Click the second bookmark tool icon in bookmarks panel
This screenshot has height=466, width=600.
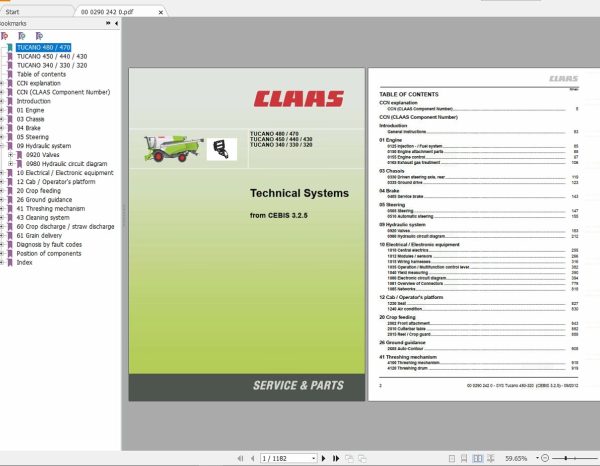[22, 36]
